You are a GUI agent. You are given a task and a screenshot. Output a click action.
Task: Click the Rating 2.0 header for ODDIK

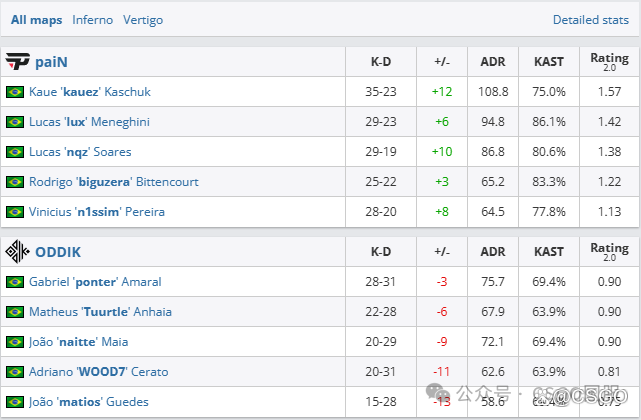tap(609, 252)
